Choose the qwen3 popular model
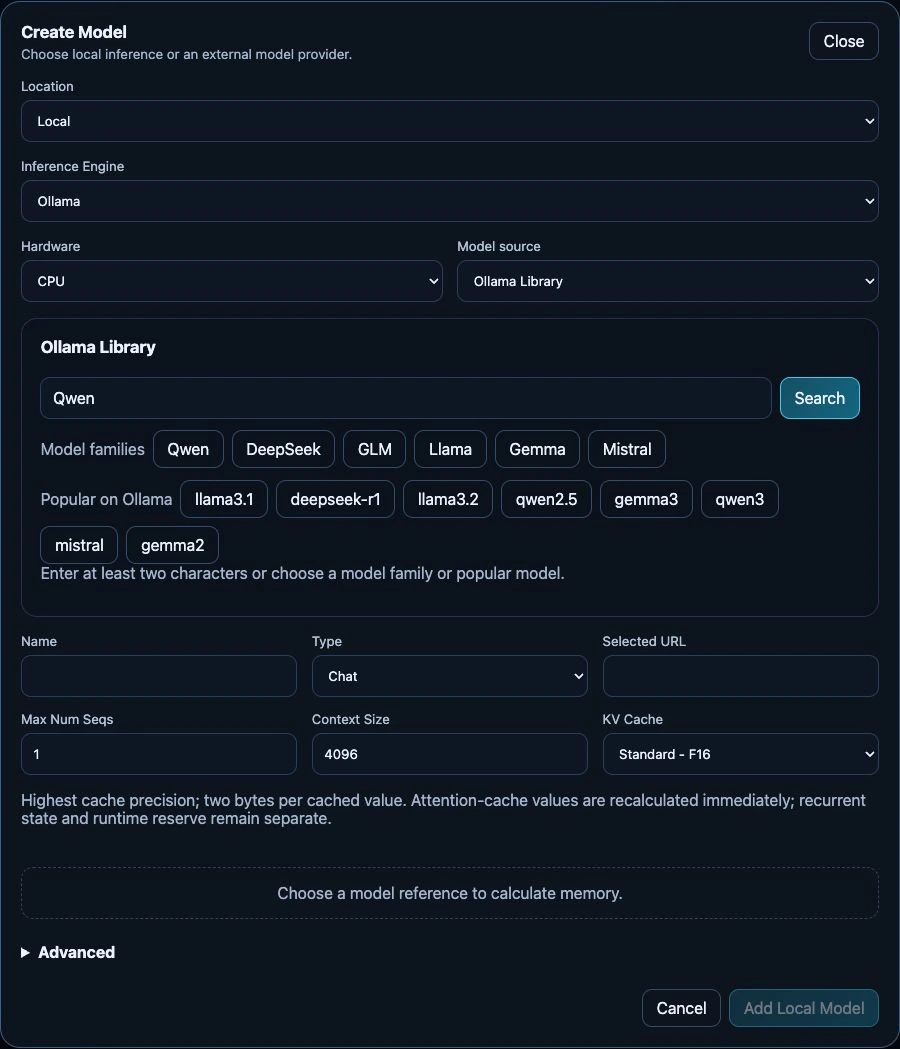This screenshot has width=900, height=1049. [x=739, y=499]
